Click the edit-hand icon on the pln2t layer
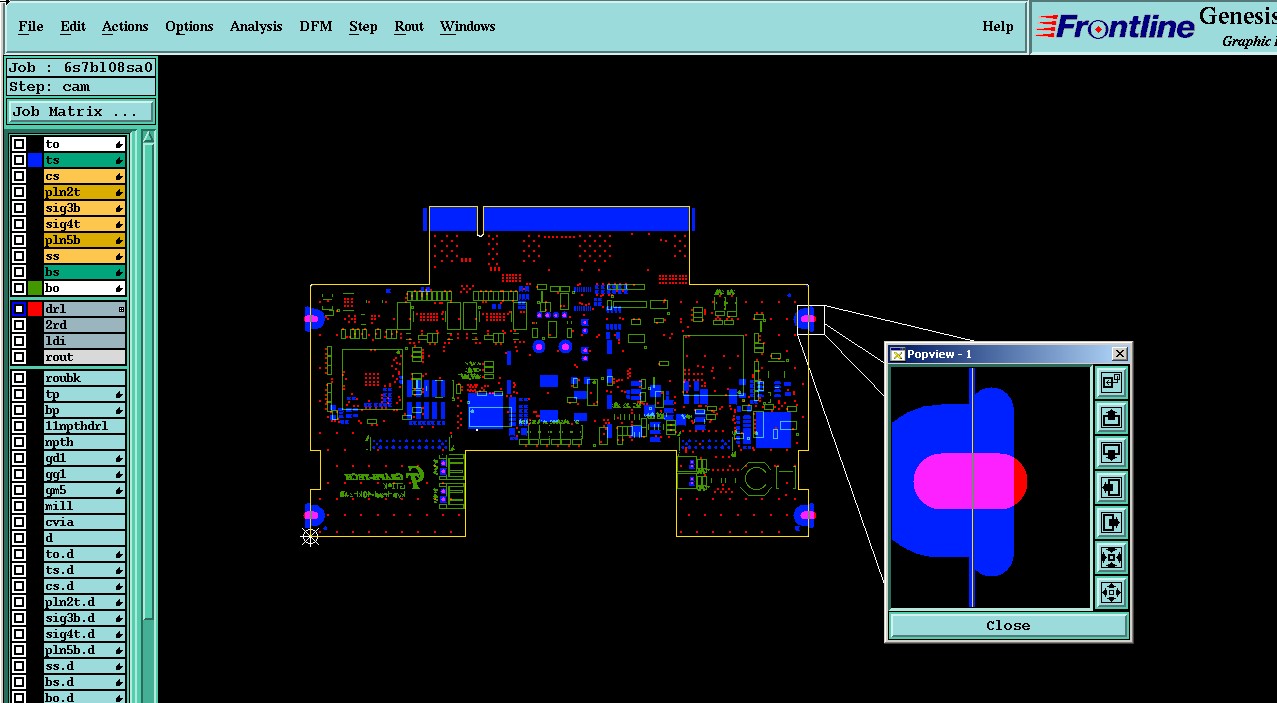 click(x=119, y=192)
